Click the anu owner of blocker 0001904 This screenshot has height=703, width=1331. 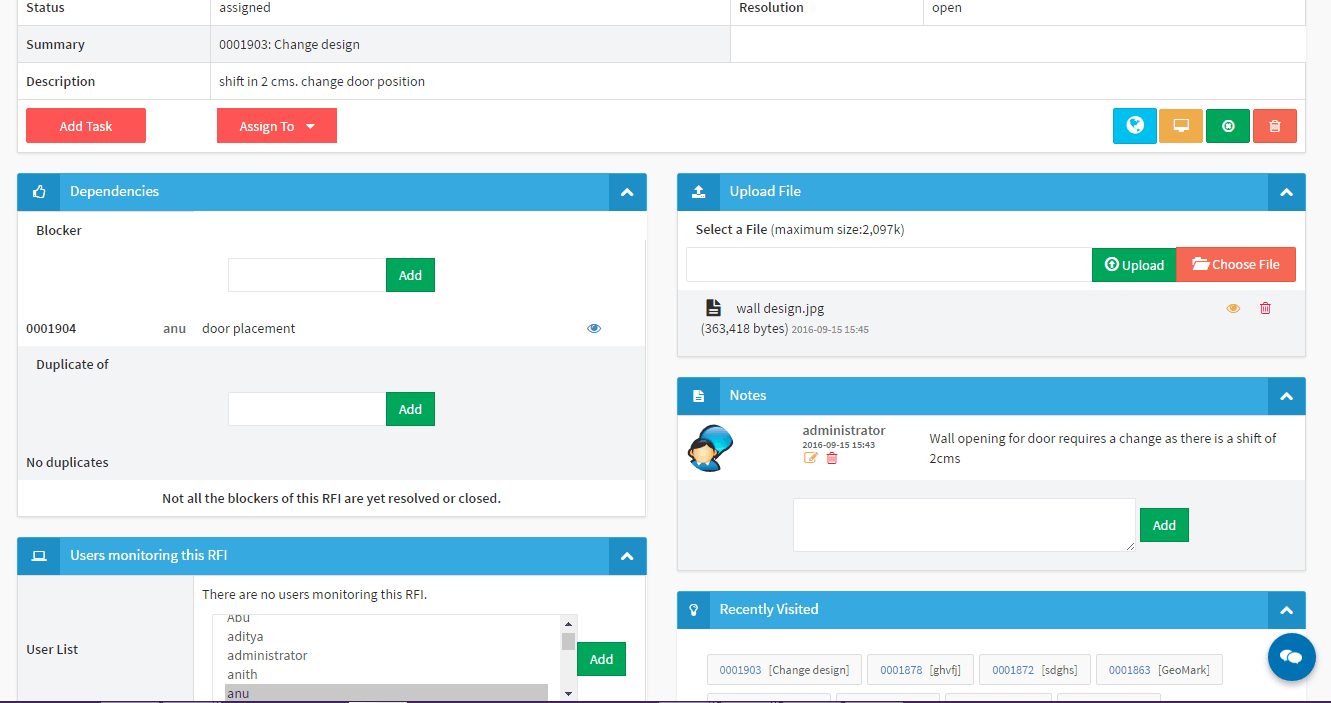coord(174,328)
